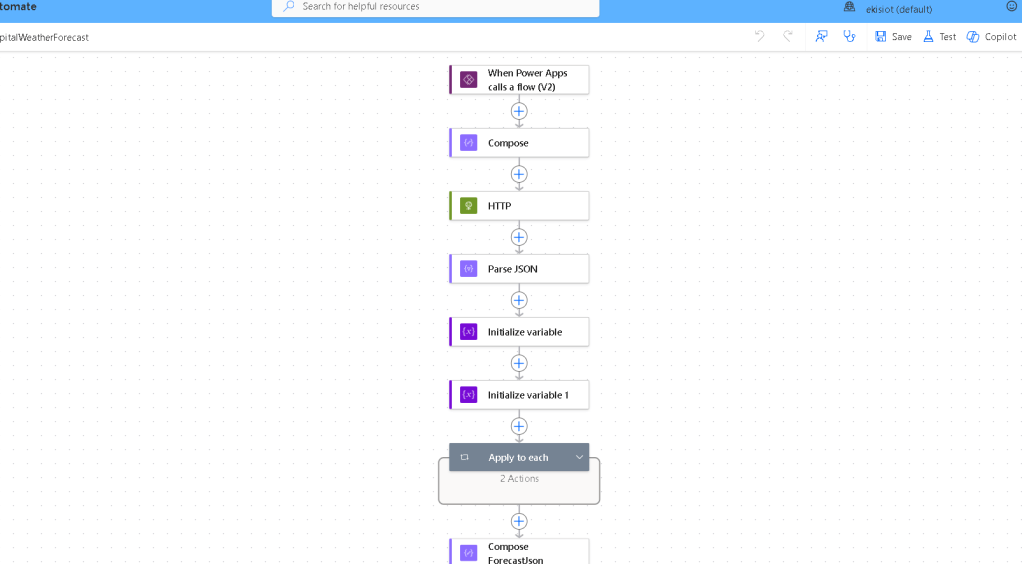Click the Initialize variable 1 icon

tap(468, 395)
